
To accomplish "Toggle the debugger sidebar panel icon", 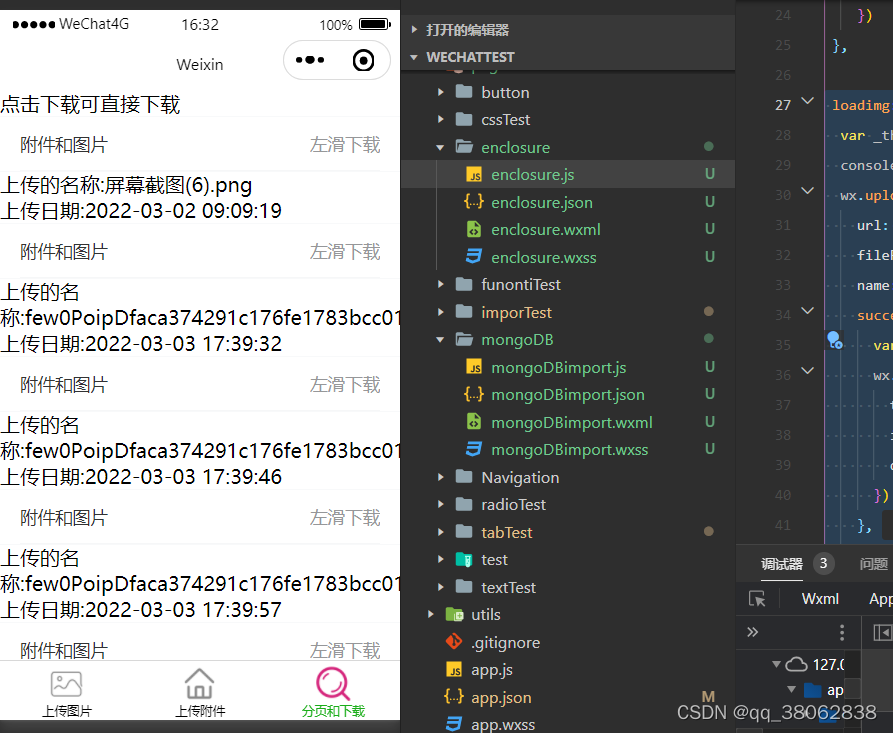I will 882,632.
